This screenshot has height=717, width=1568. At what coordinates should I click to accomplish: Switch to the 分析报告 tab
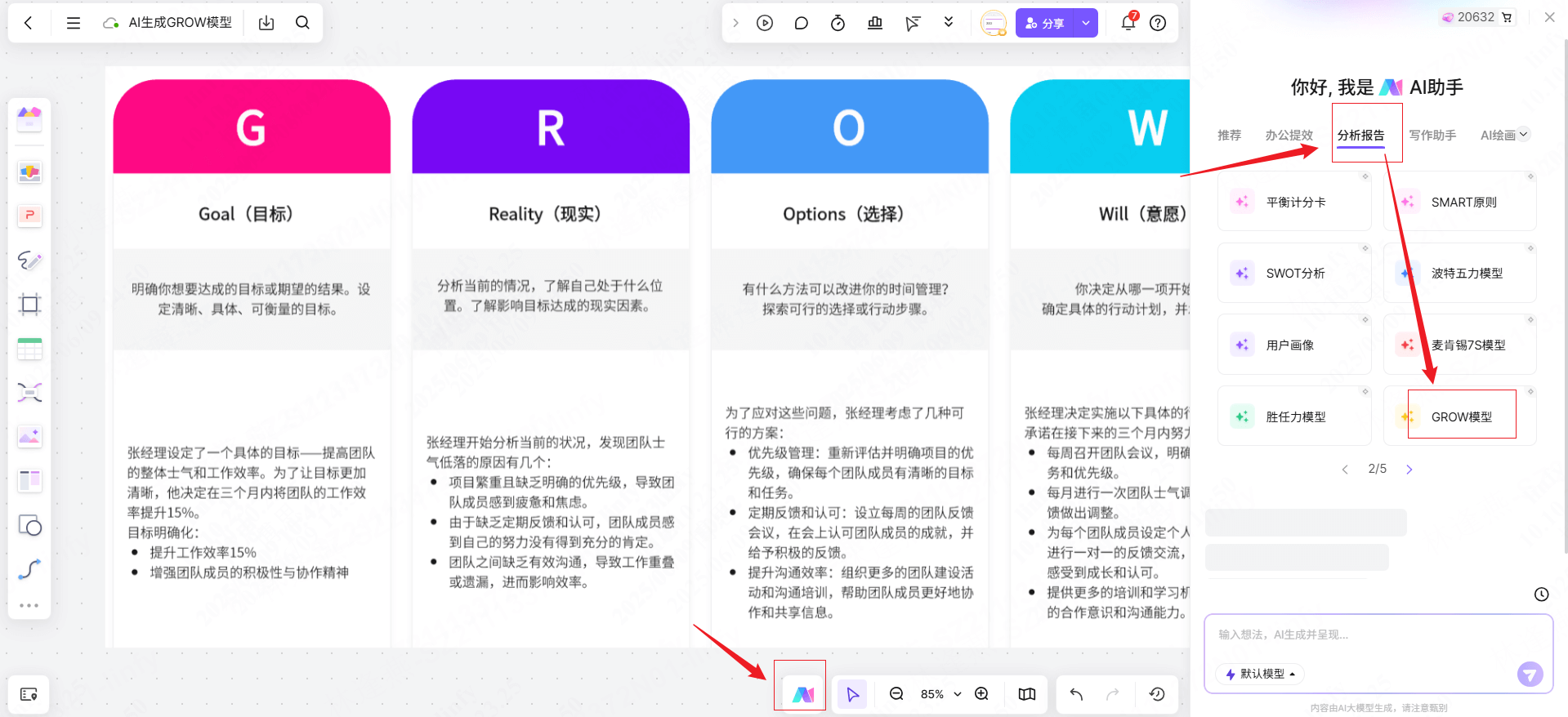pyautogui.click(x=1361, y=135)
